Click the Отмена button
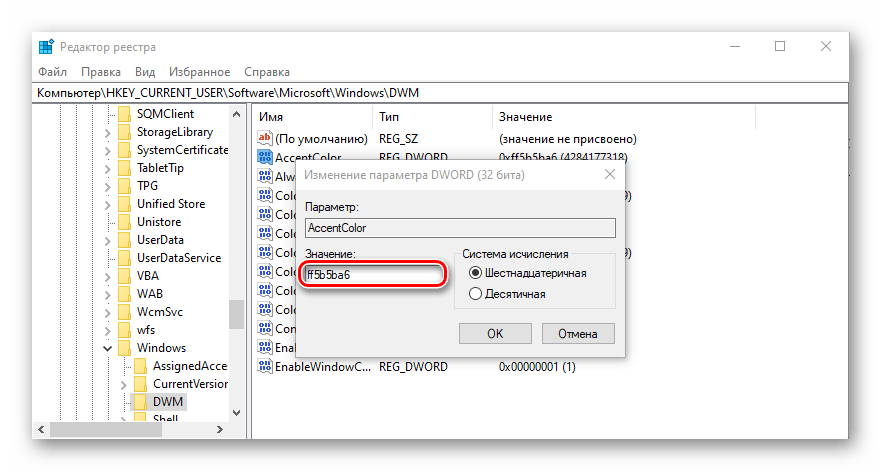Image resolution: width=882 pixels, height=471 pixels. point(577,333)
